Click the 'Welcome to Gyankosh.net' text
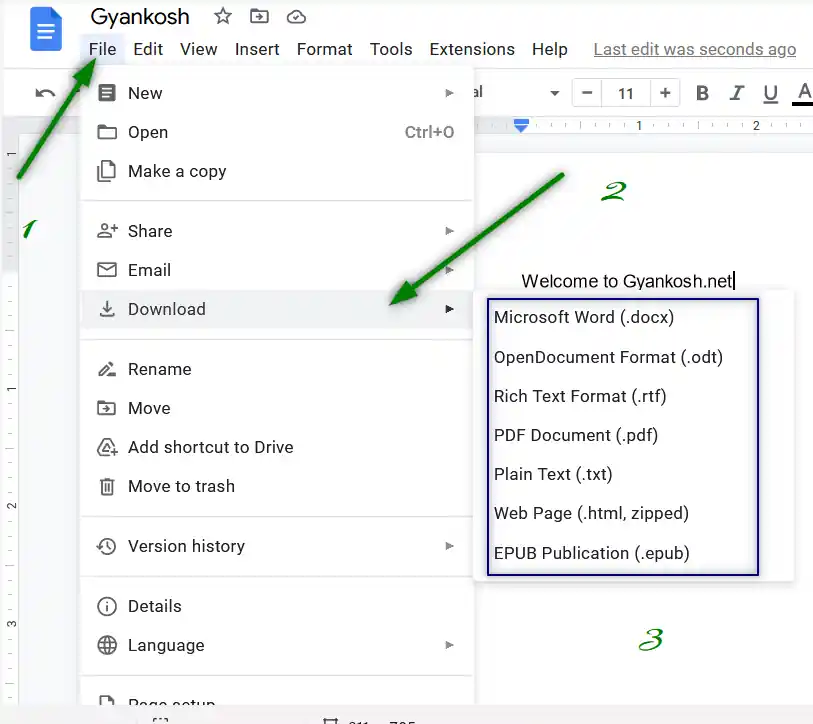Viewport: 813px width, 724px height. point(627,281)
